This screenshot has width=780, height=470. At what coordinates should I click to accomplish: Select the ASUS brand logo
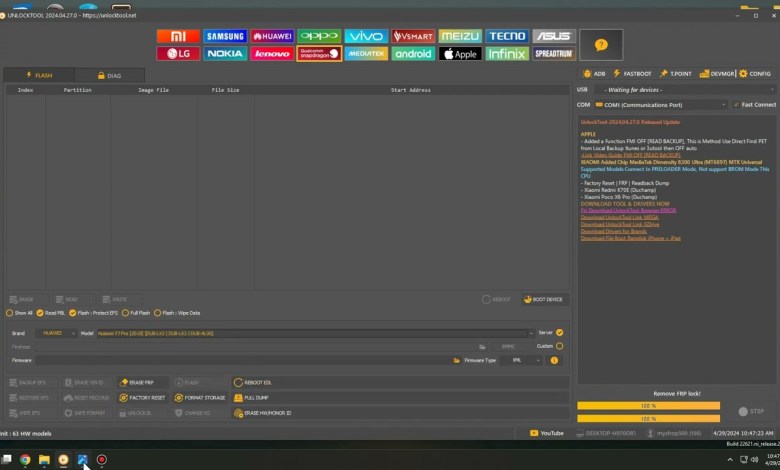pos(554,36)
